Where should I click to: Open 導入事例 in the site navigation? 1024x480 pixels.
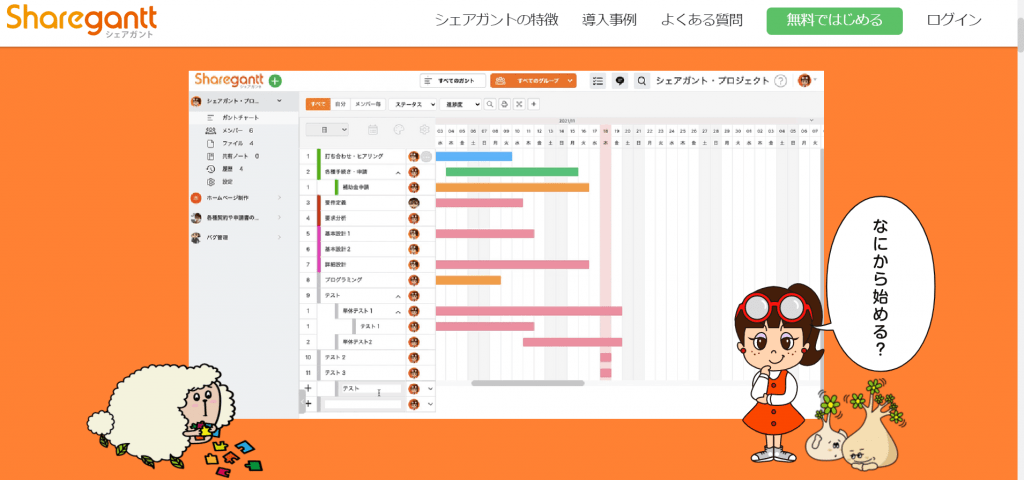click(609, 20)
